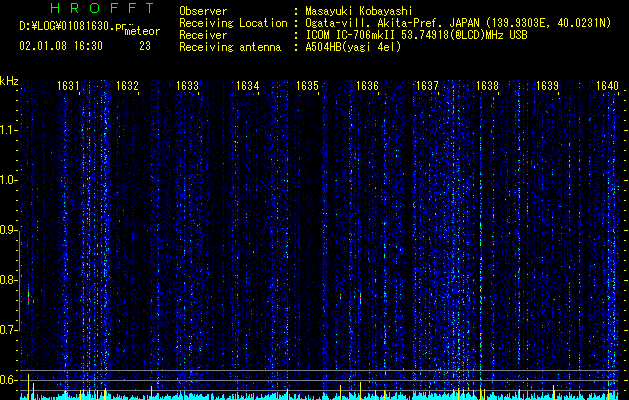Click the "Receiving Location" label
This screenshot has width=629, height=400.
tap(233, 23)
